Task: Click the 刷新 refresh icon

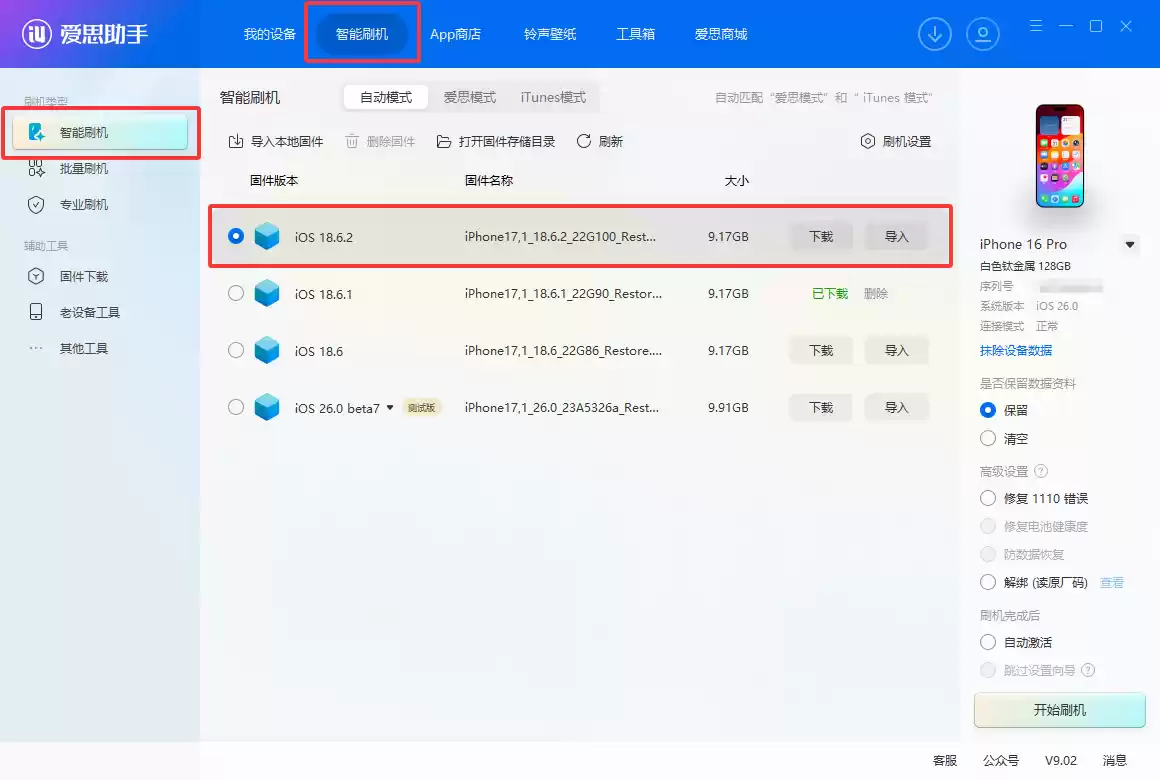Action: click(584, 142)
